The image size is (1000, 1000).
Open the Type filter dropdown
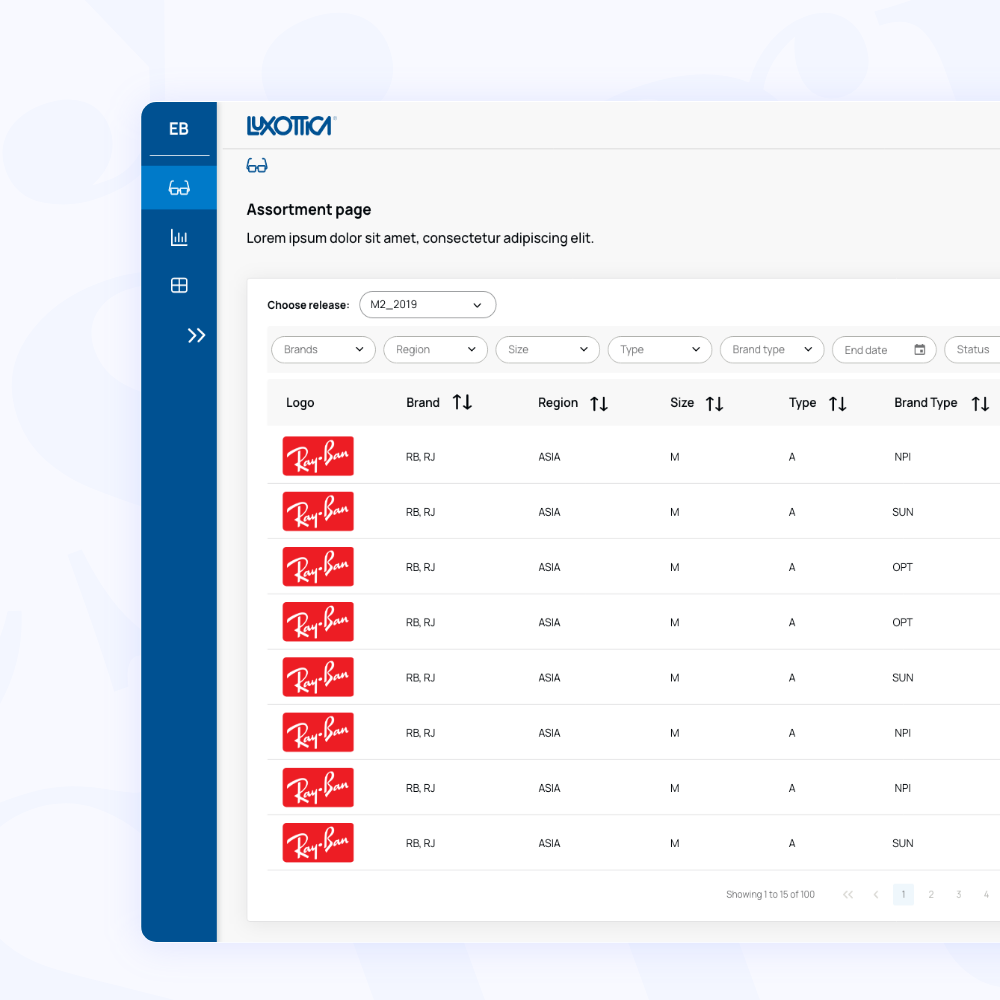(x=660, y=349)
